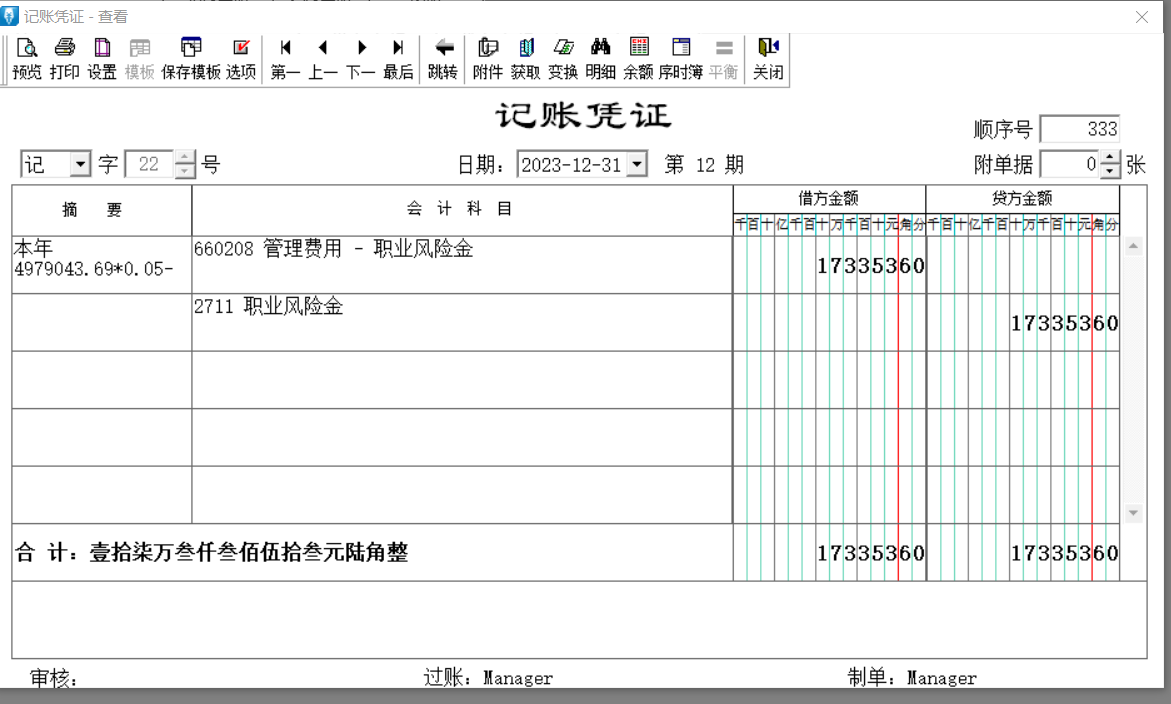Expand the 记 voucher word dropdown
The width and height of the screenshot is (1171, 704).
pyautogui.click(x=80, y=165)
